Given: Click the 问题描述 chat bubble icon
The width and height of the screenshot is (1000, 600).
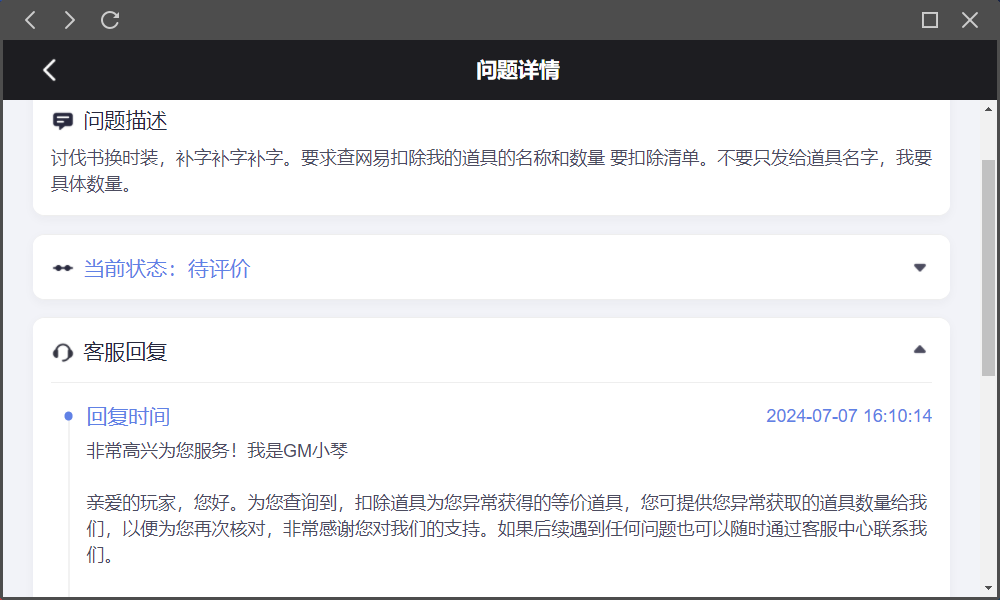Looking at the screenshot, I should [63, 122].
